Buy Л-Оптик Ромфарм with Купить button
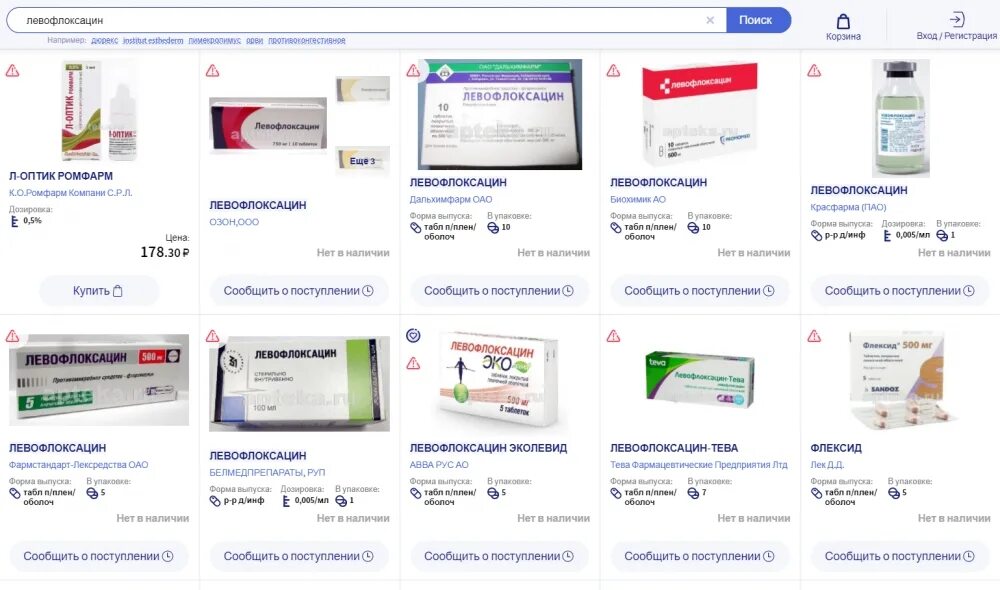 click(x=98, y=291)
